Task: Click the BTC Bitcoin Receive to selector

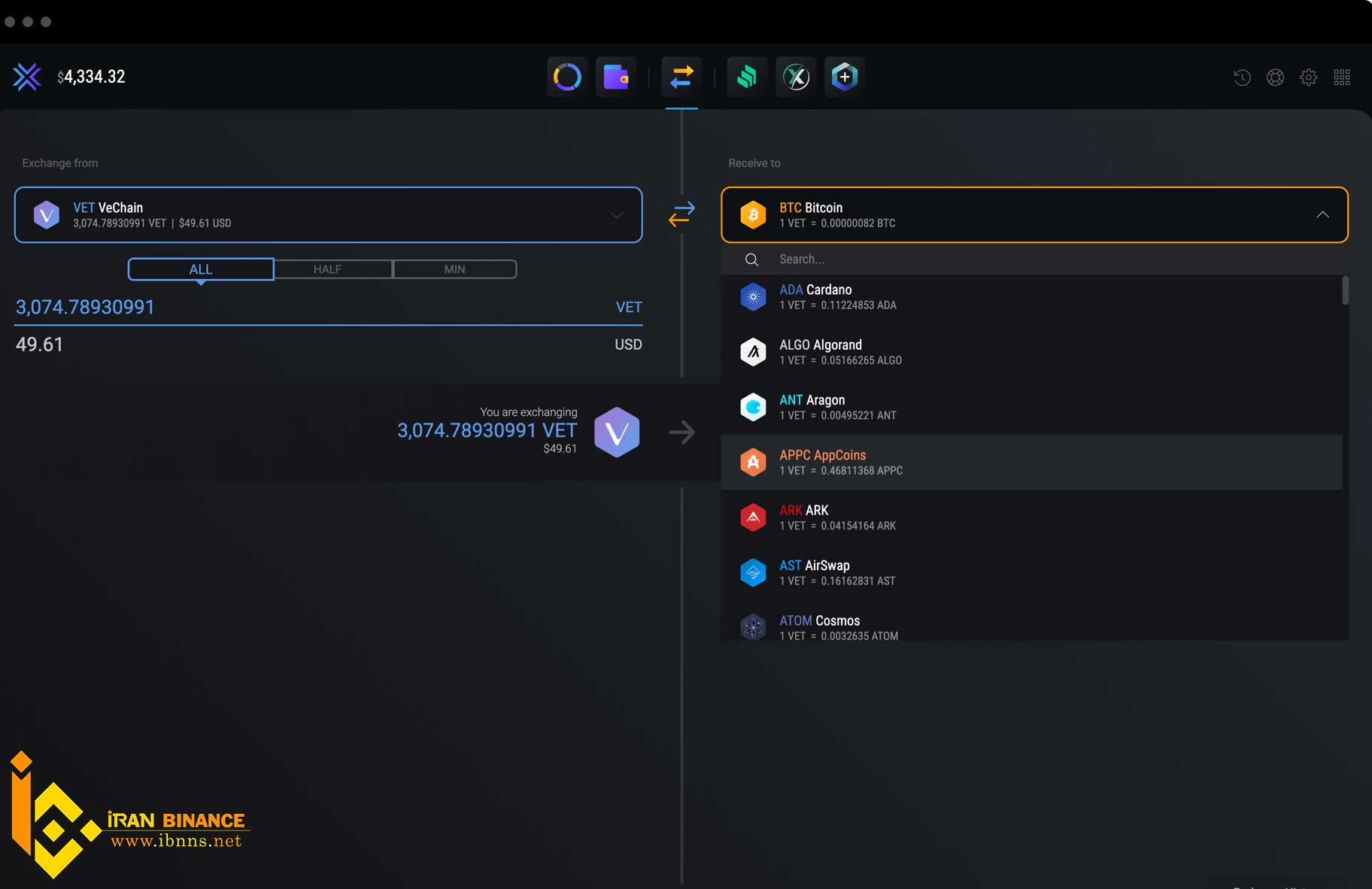Action: click(x=1034, y=215)
